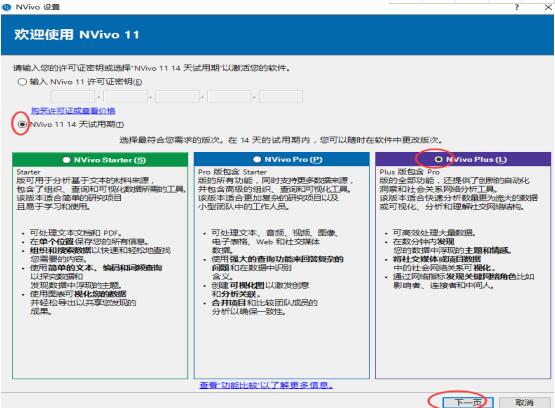Click the Pro edition description text
The height and width of the screenshot is (408, 555).
pos(275,189)
